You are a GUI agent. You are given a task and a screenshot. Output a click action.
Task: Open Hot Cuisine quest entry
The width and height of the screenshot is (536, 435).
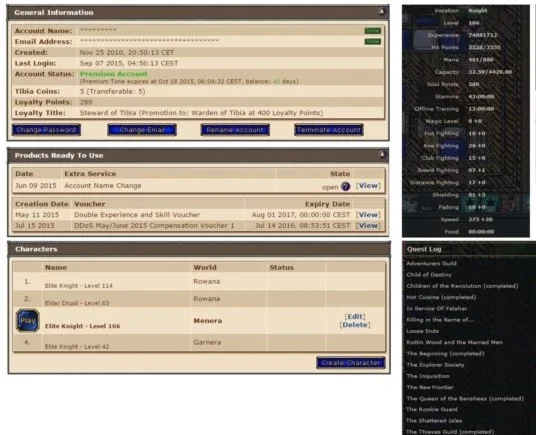point(441,297)
